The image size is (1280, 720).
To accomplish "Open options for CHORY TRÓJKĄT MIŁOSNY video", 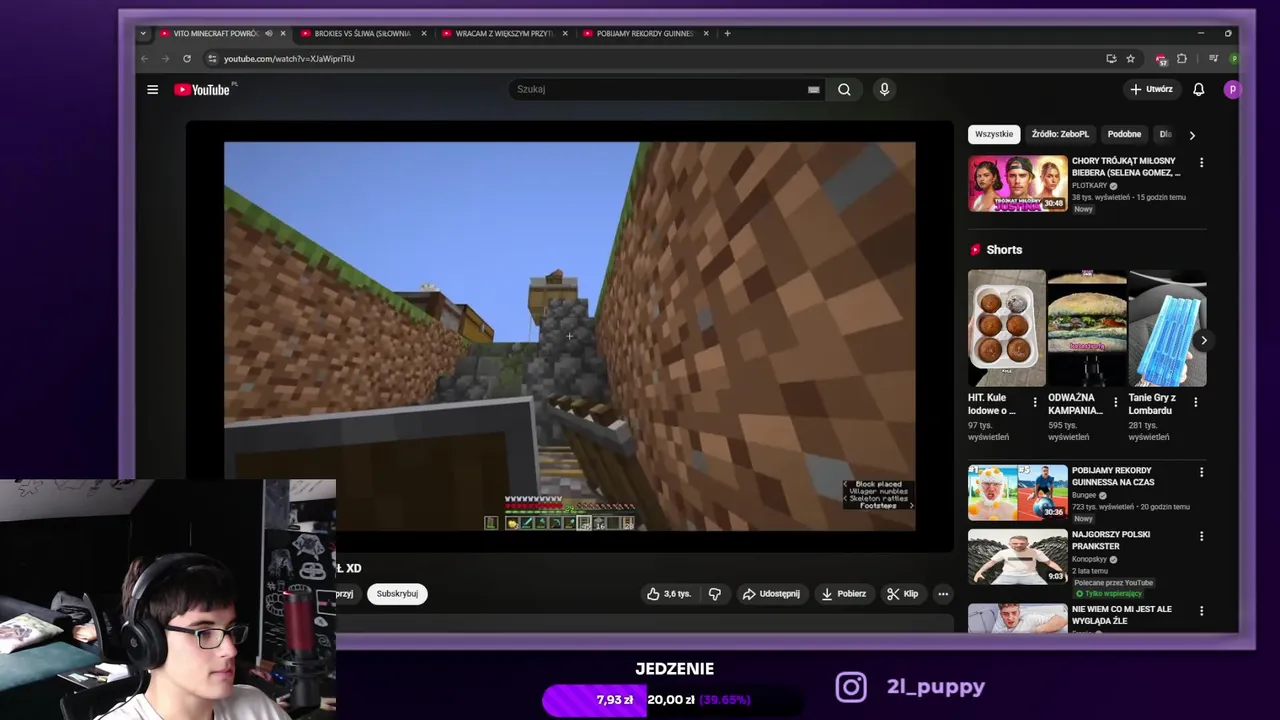I will (1201, 162).
